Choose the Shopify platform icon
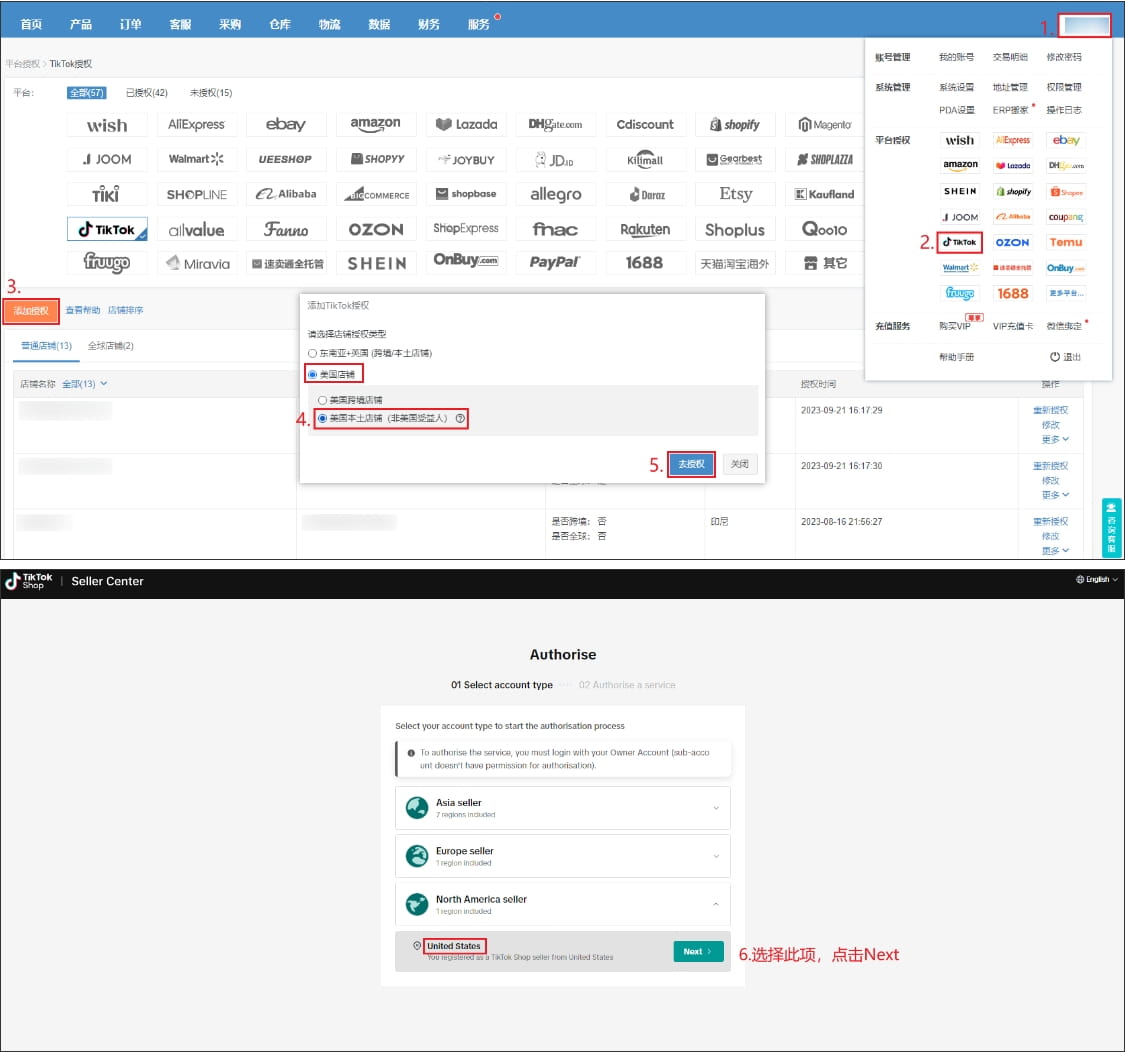The width and height of the screenshot is (1125, 1055). [735, 124]
